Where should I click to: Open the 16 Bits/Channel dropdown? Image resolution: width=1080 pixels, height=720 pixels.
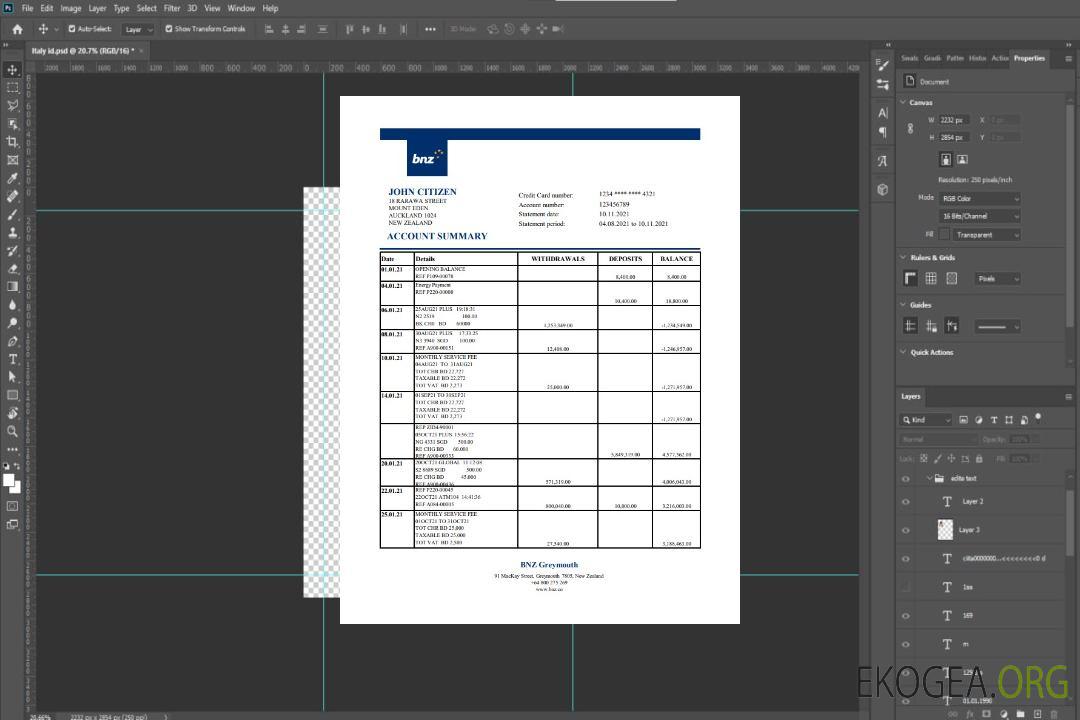[980, 216]
